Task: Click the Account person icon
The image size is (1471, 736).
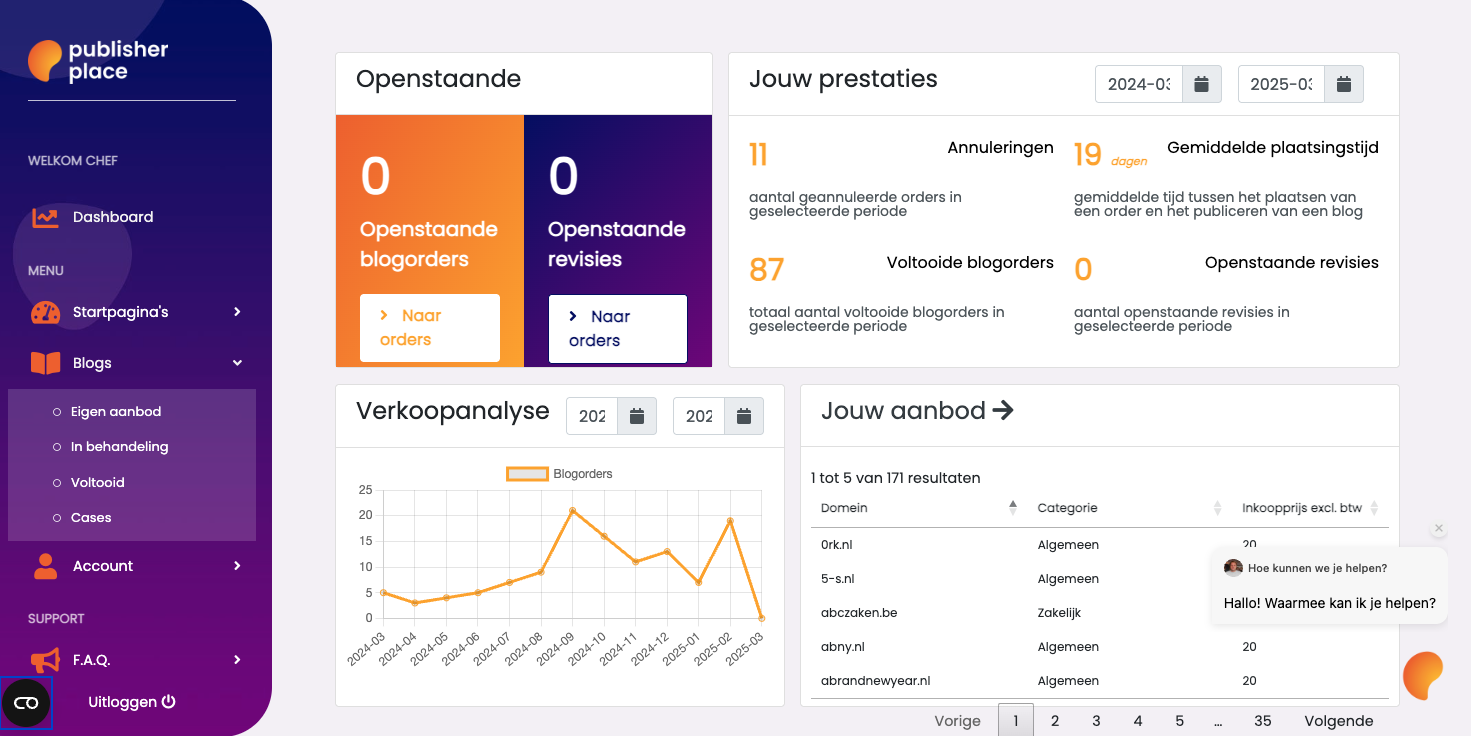Action: [x=45, y=566]
